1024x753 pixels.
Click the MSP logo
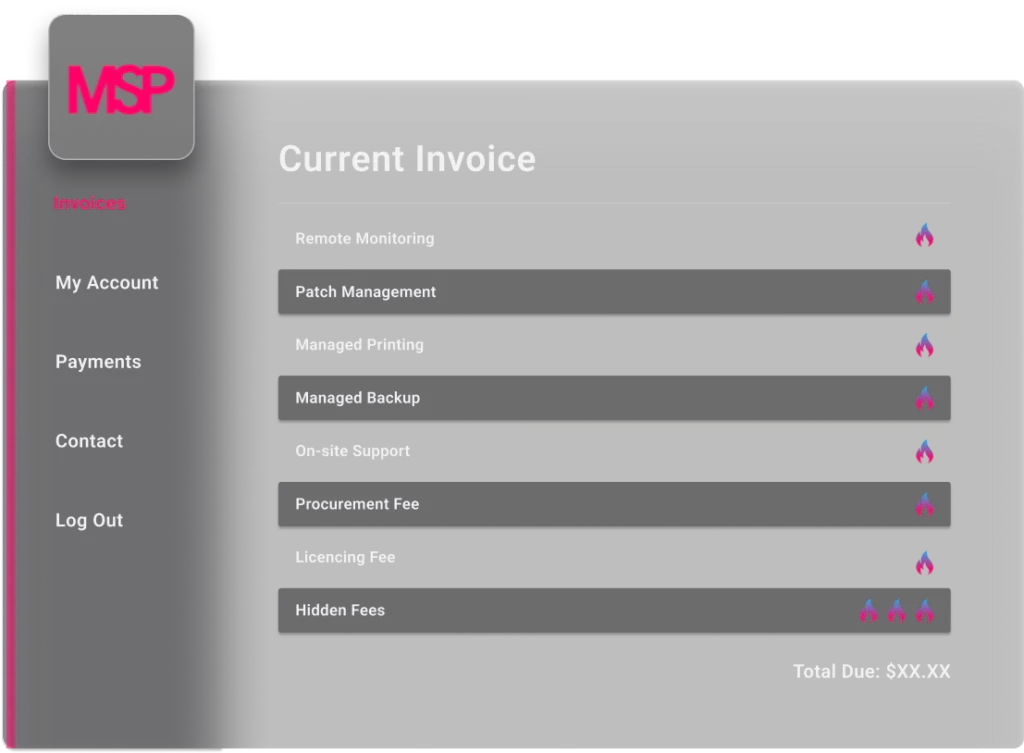pos(120,88)
